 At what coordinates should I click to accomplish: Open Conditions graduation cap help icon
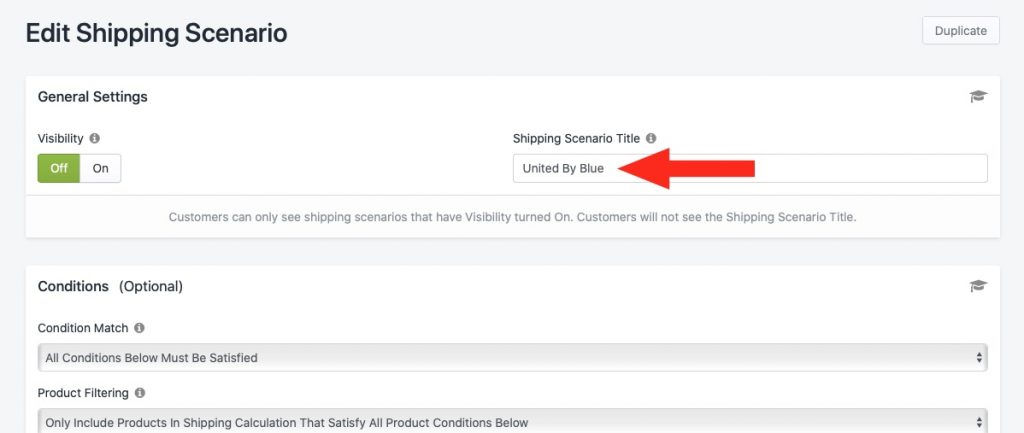[x=978, y=286]
